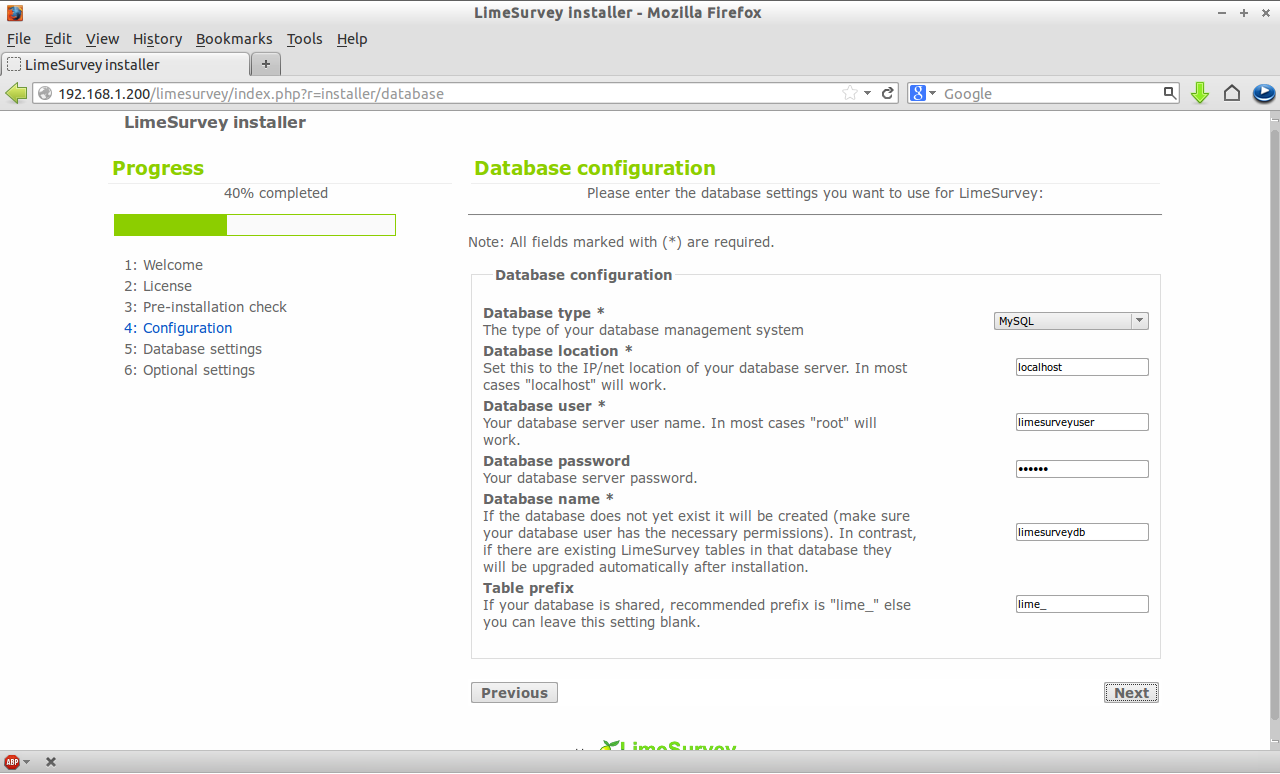1280x774 pixels.
Task: Open the History menu
Action: coord(157,39)
